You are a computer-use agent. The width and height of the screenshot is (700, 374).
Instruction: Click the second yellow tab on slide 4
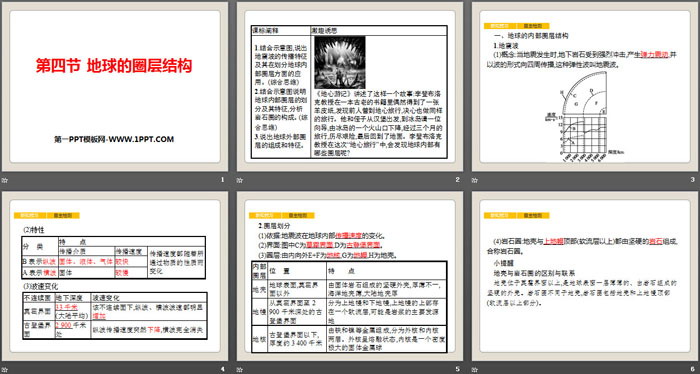click(63, 216)
